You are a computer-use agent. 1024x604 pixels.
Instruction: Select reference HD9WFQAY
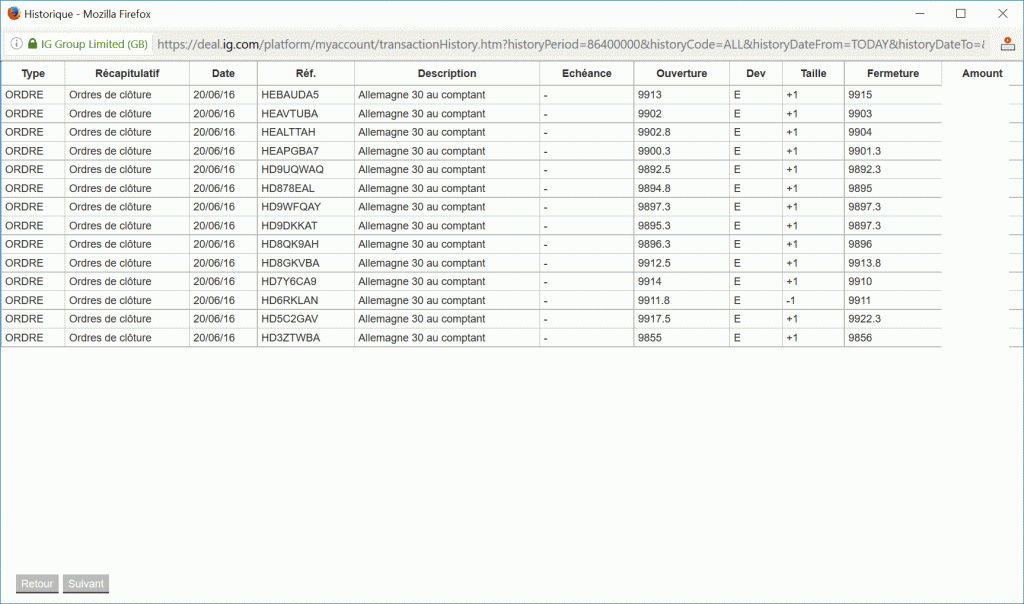pyautogui.click(x=291, y=206)
